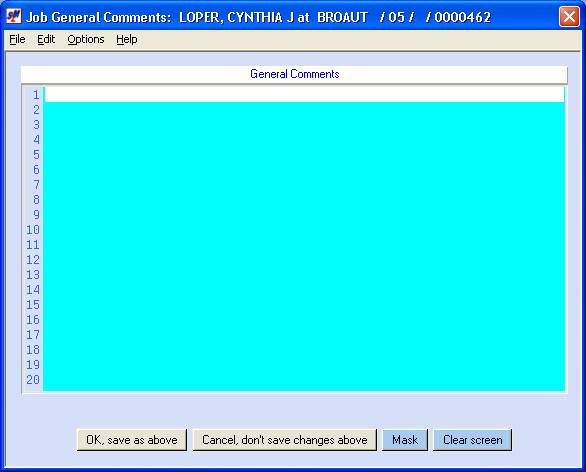Click the Clear screen button
586x472 pixels.
(472, 440)
